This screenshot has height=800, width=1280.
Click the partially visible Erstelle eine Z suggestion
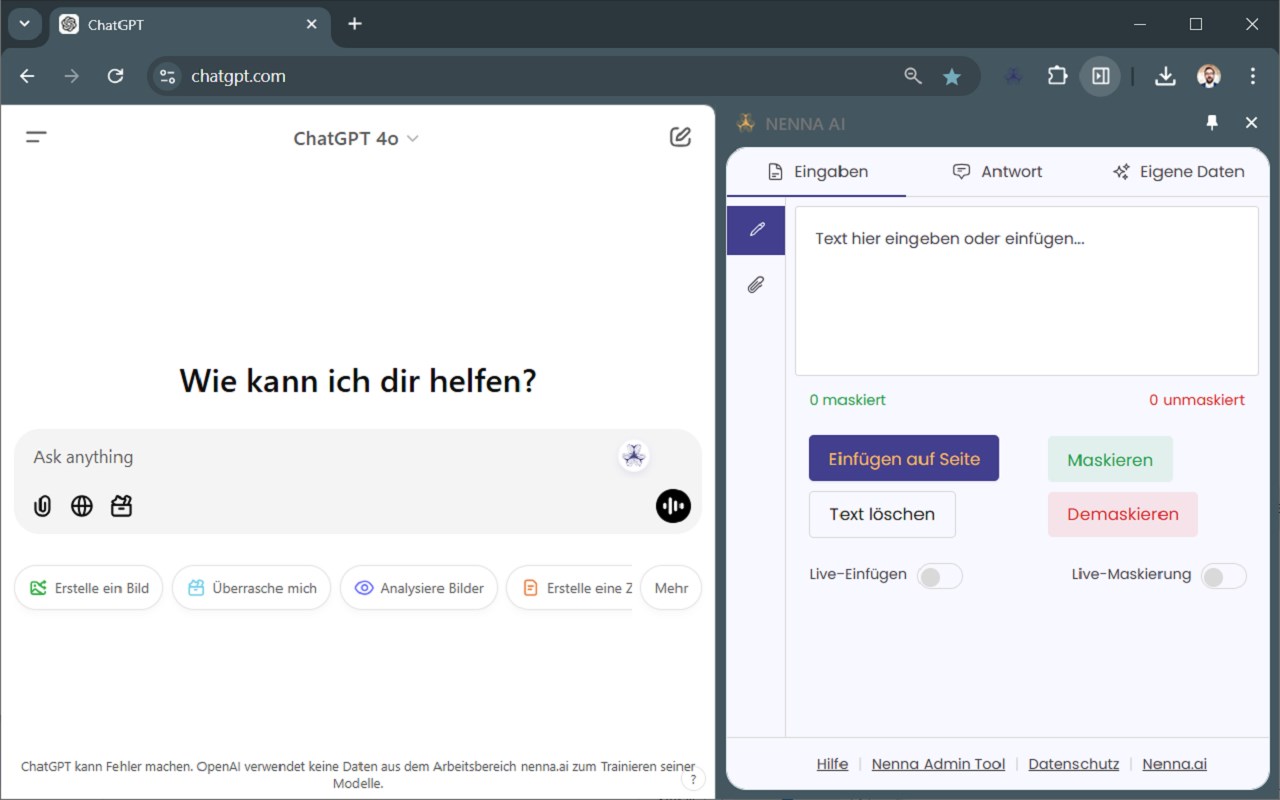570,588
